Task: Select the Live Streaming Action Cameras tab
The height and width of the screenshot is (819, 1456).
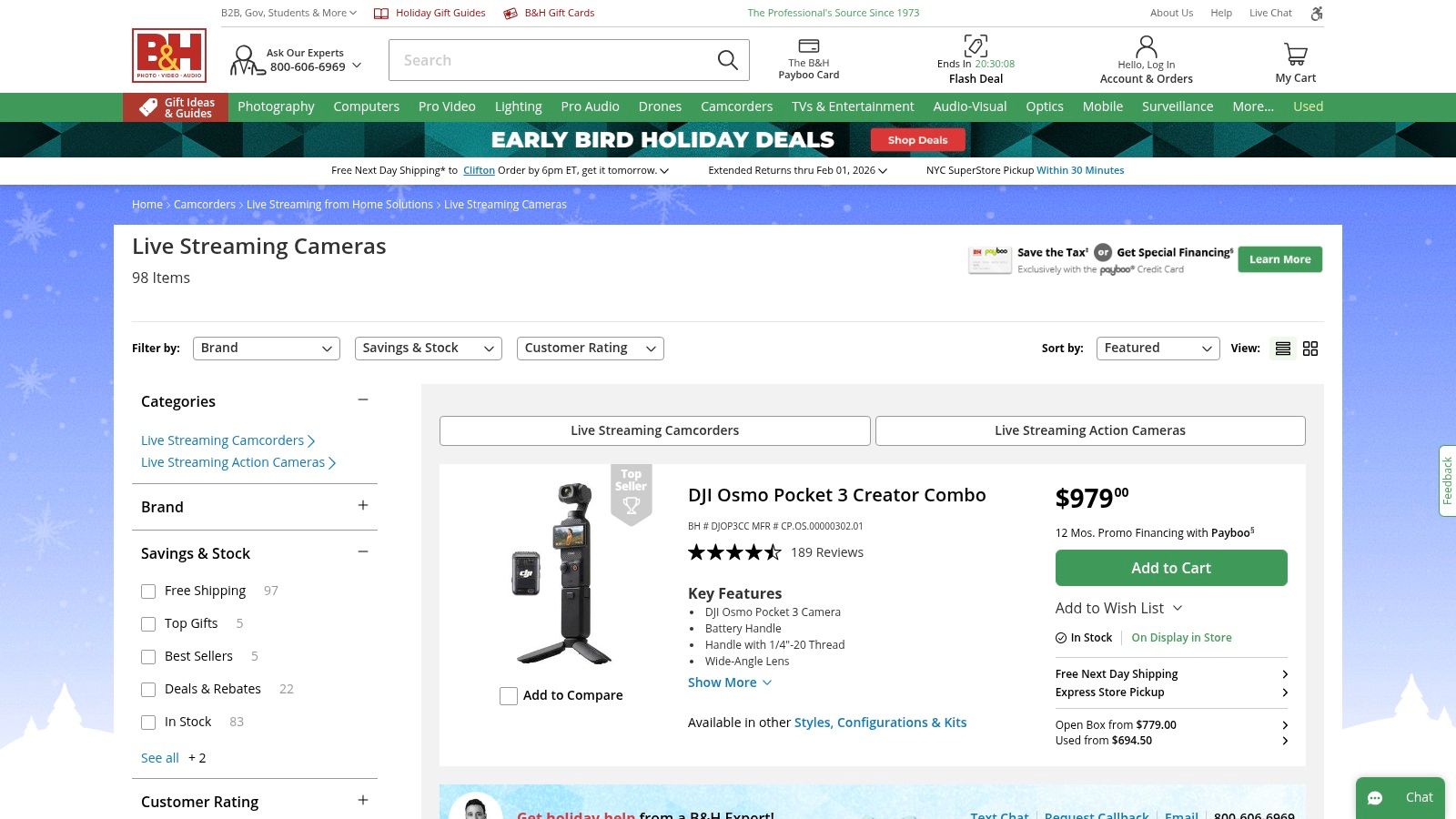Action: coord(1089,430)
